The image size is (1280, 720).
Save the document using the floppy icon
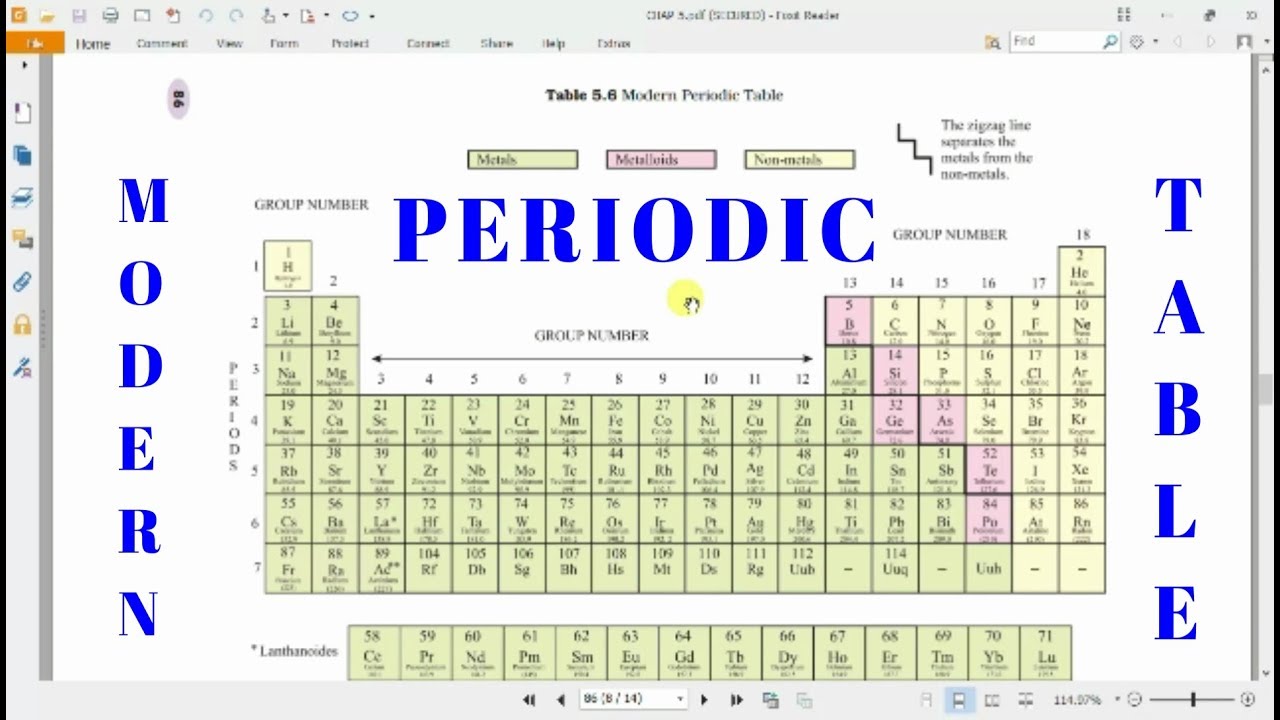click(79, 16)
